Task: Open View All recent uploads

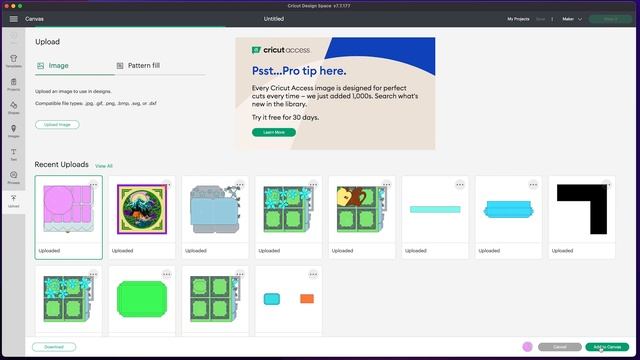Action: point(104,166)
